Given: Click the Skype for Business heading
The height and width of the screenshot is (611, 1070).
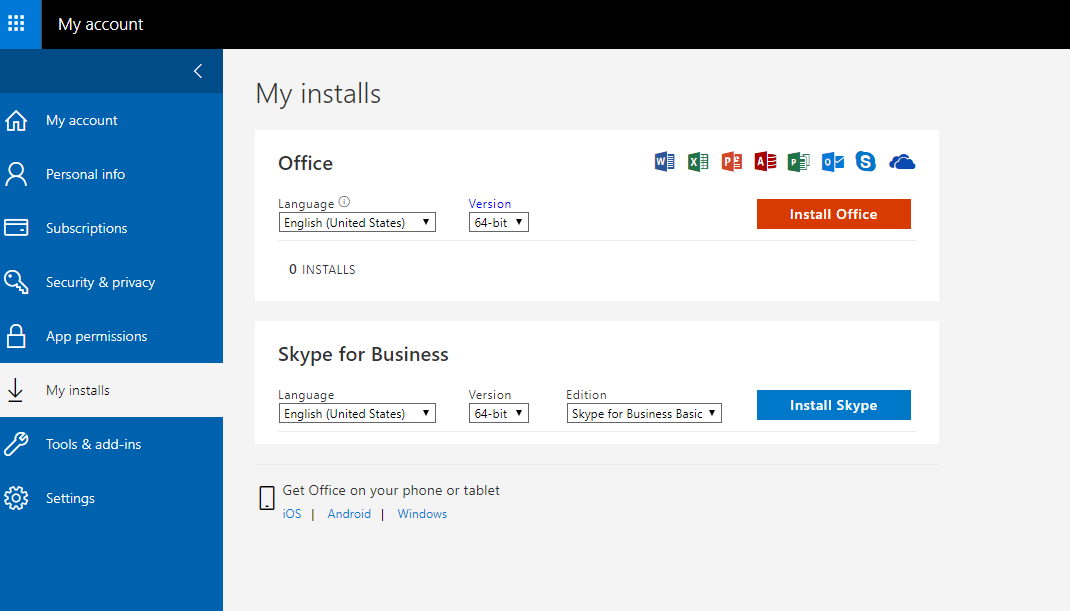Looking at the screenshot, I should point(363,354).
